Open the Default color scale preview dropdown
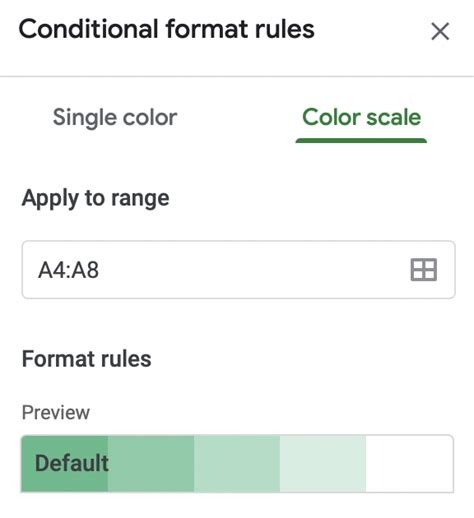474x518 pixels. tap(237, 463)
